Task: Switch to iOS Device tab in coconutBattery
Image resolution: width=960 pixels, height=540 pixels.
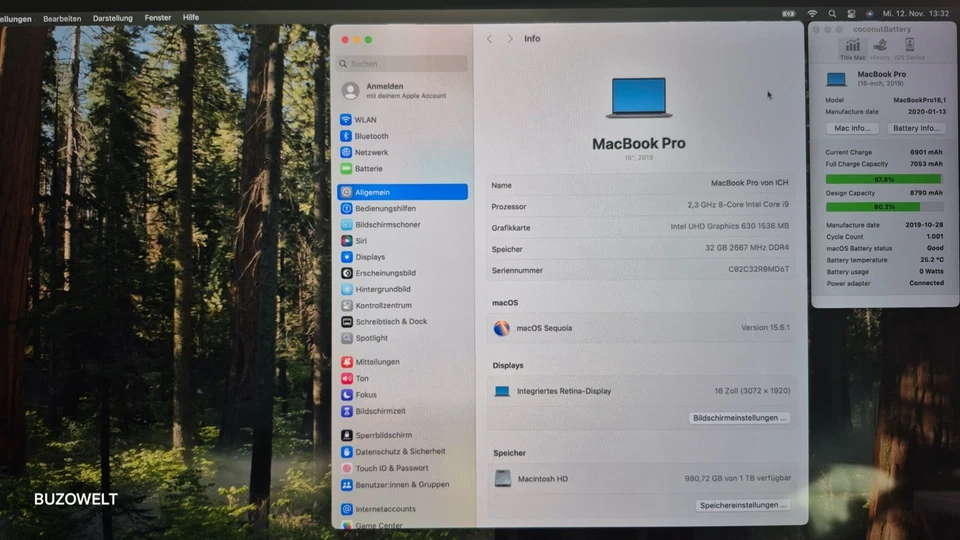Action: tap(909, 49)
